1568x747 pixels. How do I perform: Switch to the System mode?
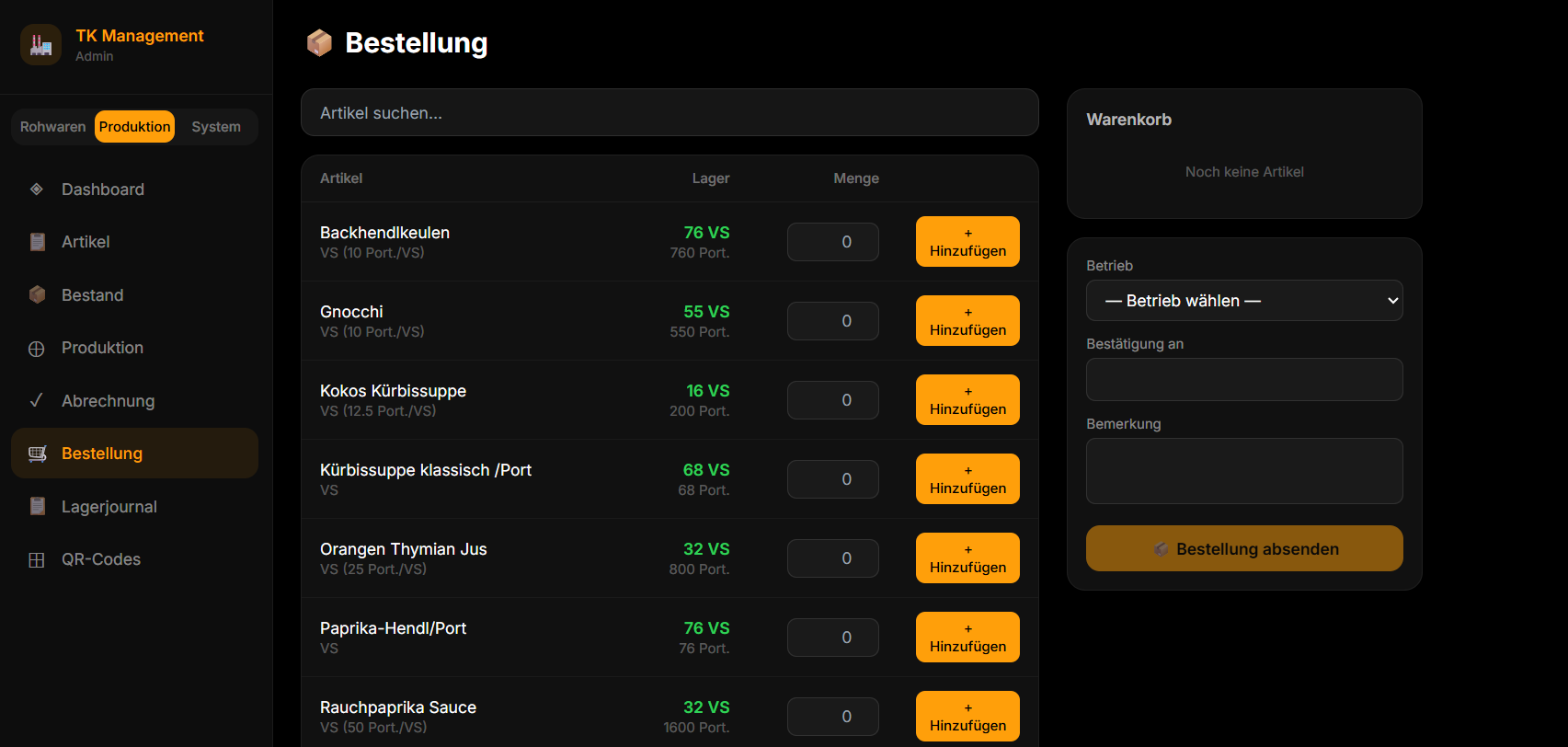point(215,126)
